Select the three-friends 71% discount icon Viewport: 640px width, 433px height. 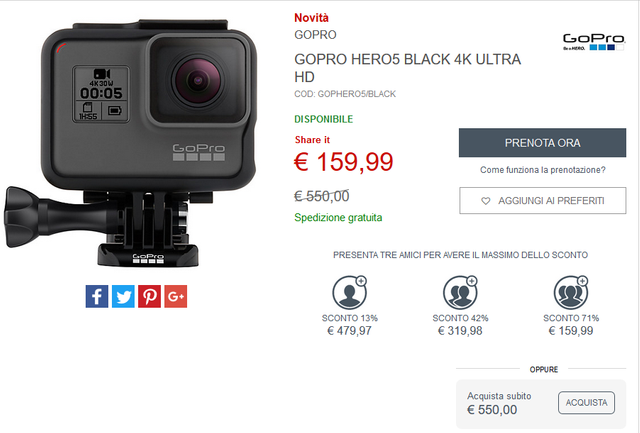(x=571, y=292)
